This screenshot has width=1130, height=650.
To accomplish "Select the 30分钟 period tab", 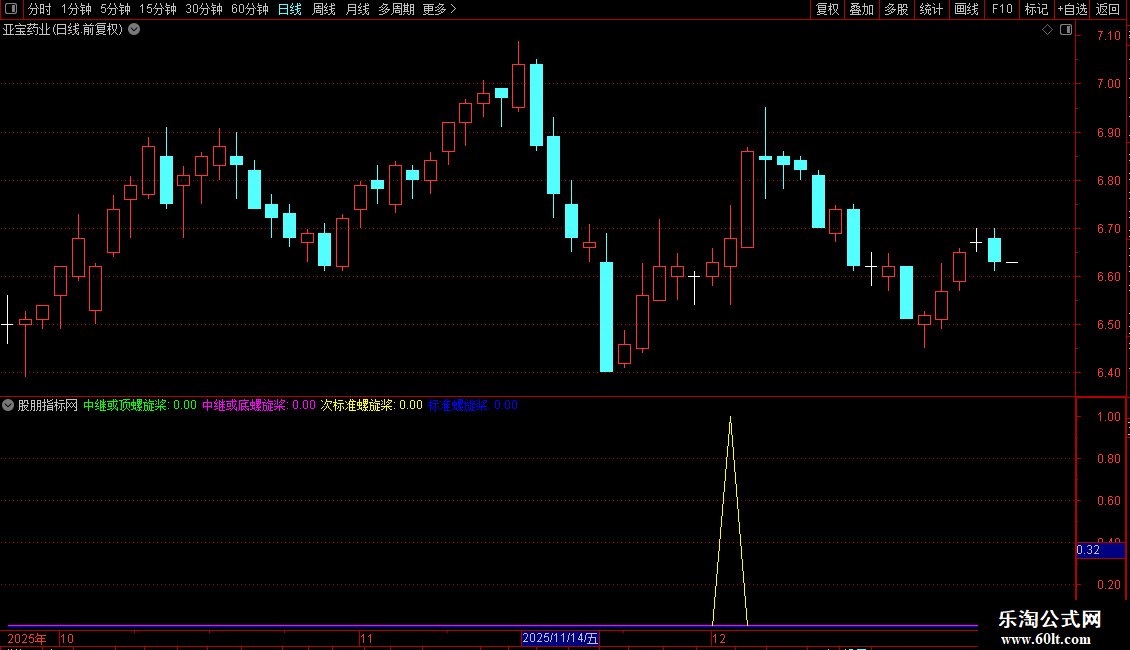I will [x=204, y=9].
